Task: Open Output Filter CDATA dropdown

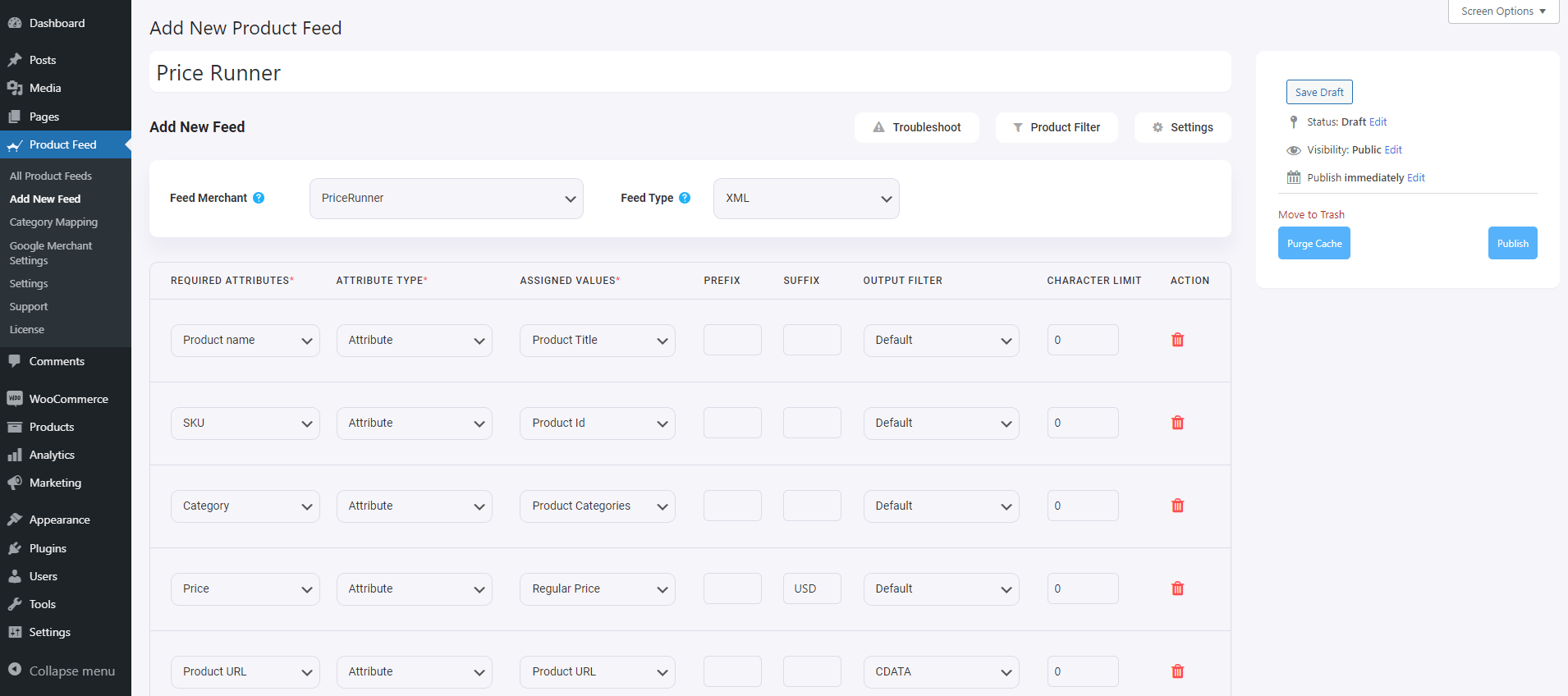Action: coord(940,671)
